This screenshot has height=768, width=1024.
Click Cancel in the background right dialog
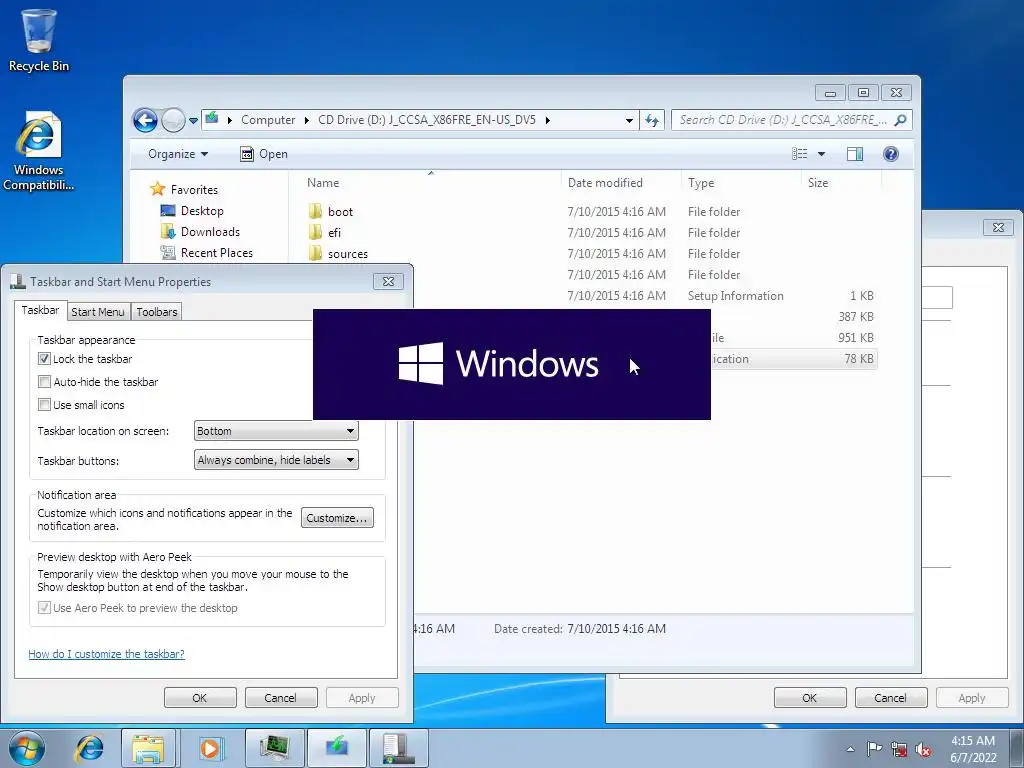pyautogui.click(x=891, y=697)
